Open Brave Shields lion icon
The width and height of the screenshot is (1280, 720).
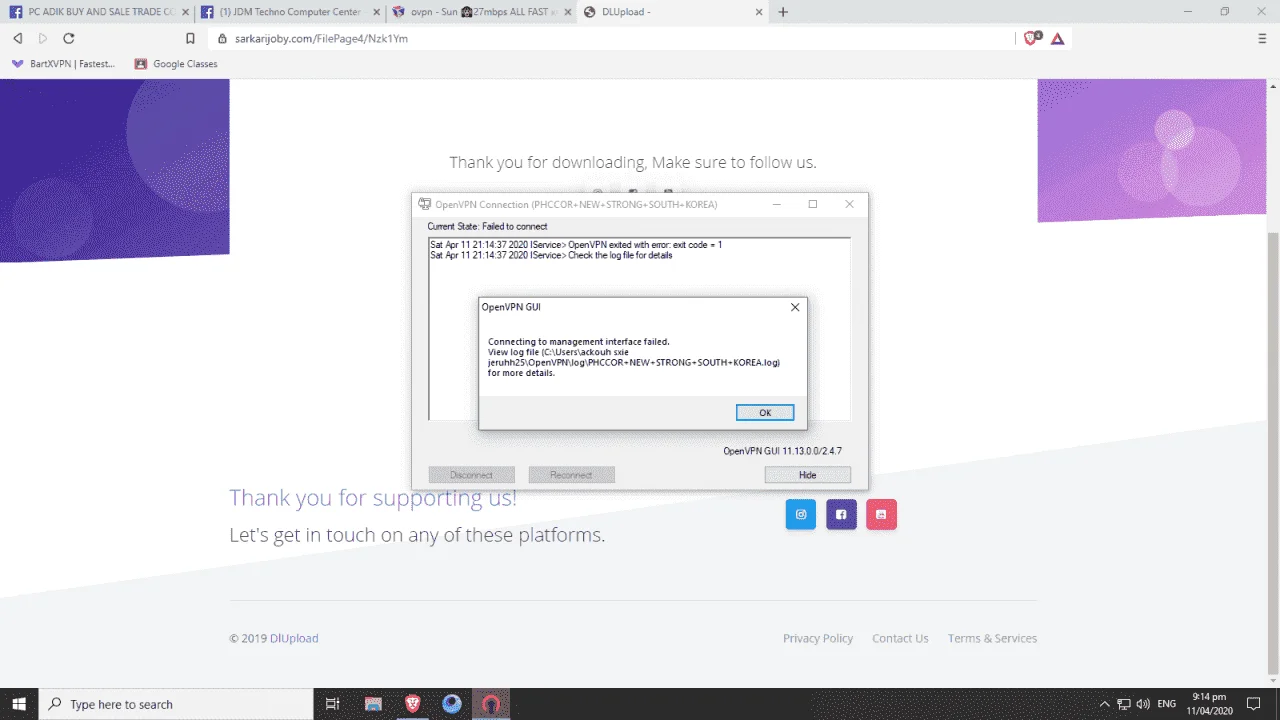[x=1032, y=38]
